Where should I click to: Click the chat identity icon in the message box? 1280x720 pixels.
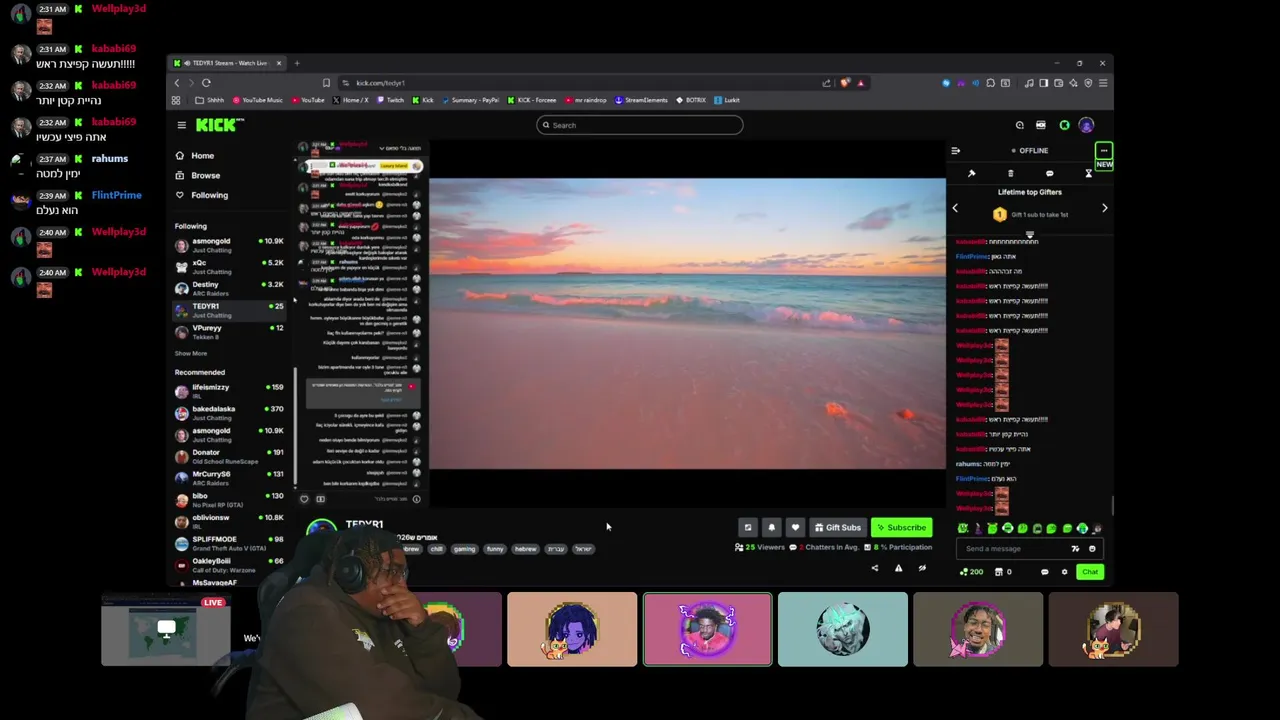(x=1076, y=548)
